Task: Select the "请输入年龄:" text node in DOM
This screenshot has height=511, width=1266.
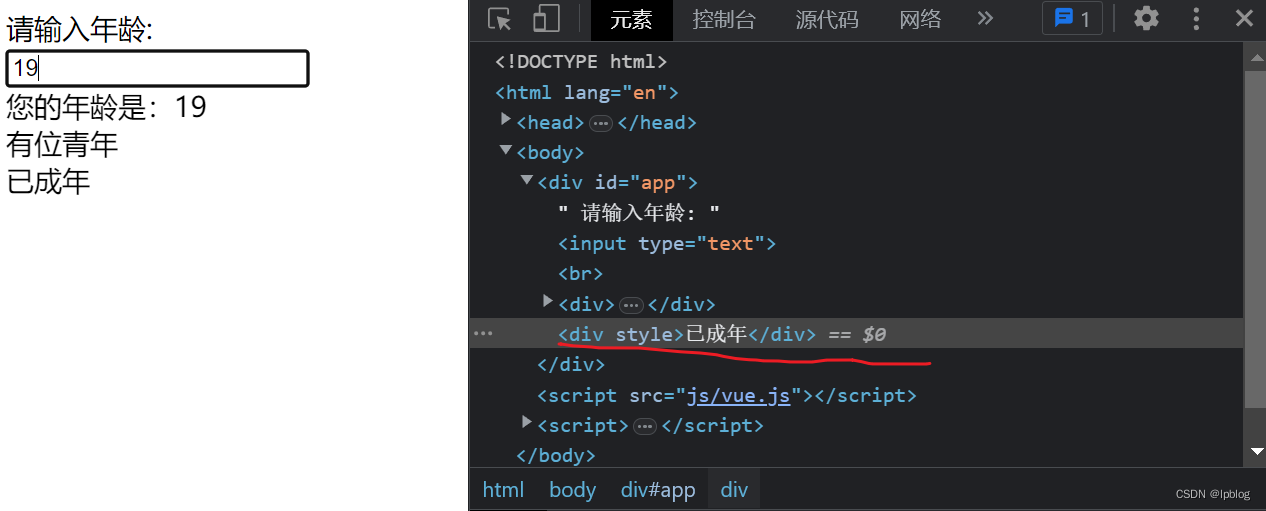Action: [x=639, y=213]
